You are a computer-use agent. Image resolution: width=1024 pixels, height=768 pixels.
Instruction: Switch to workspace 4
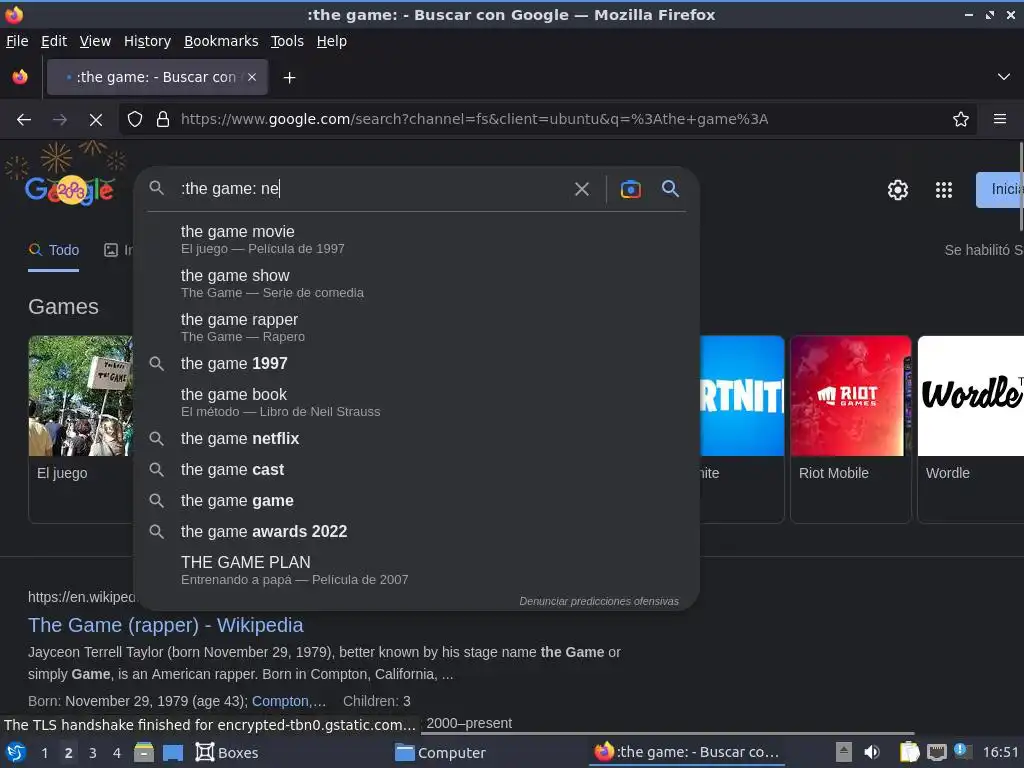tap(117, 753)
